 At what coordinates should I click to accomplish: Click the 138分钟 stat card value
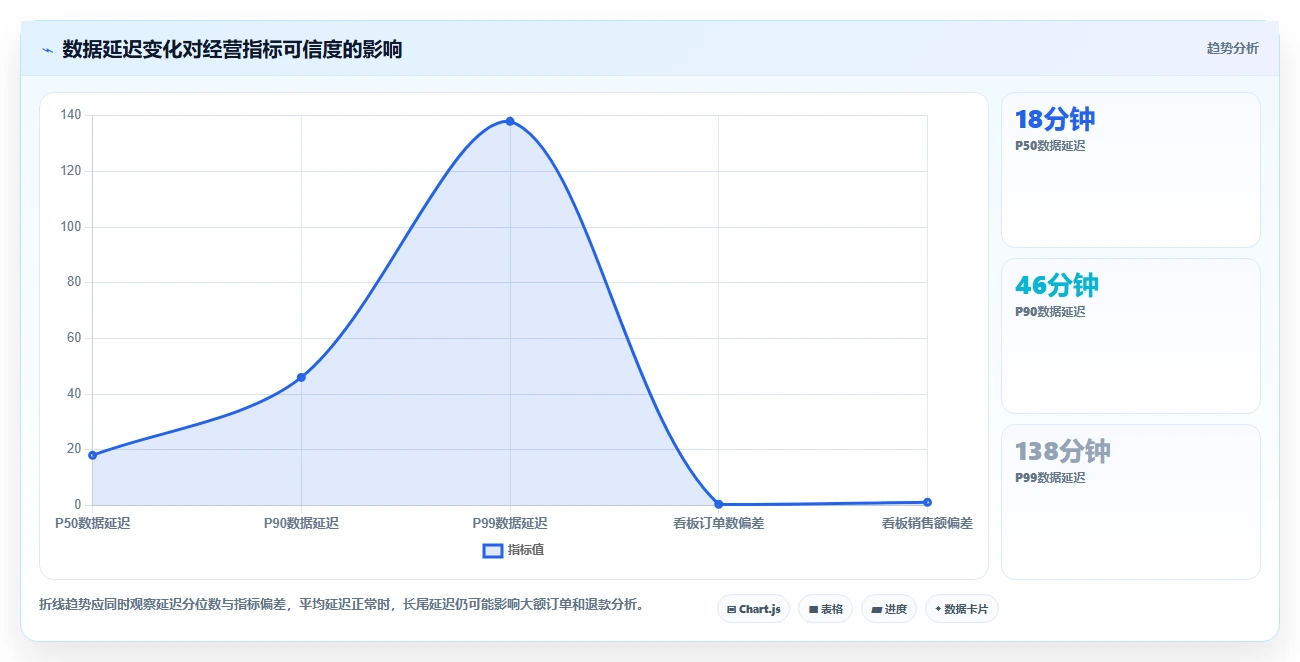[x=1062, y=452]
